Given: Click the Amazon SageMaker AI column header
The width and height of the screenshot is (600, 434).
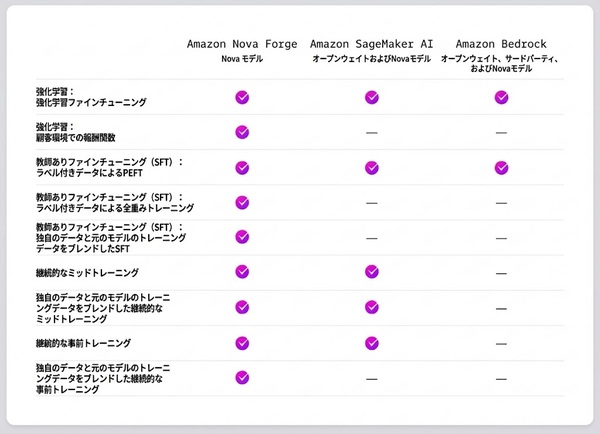Looking at the screenshot, I should coord(371,44).
